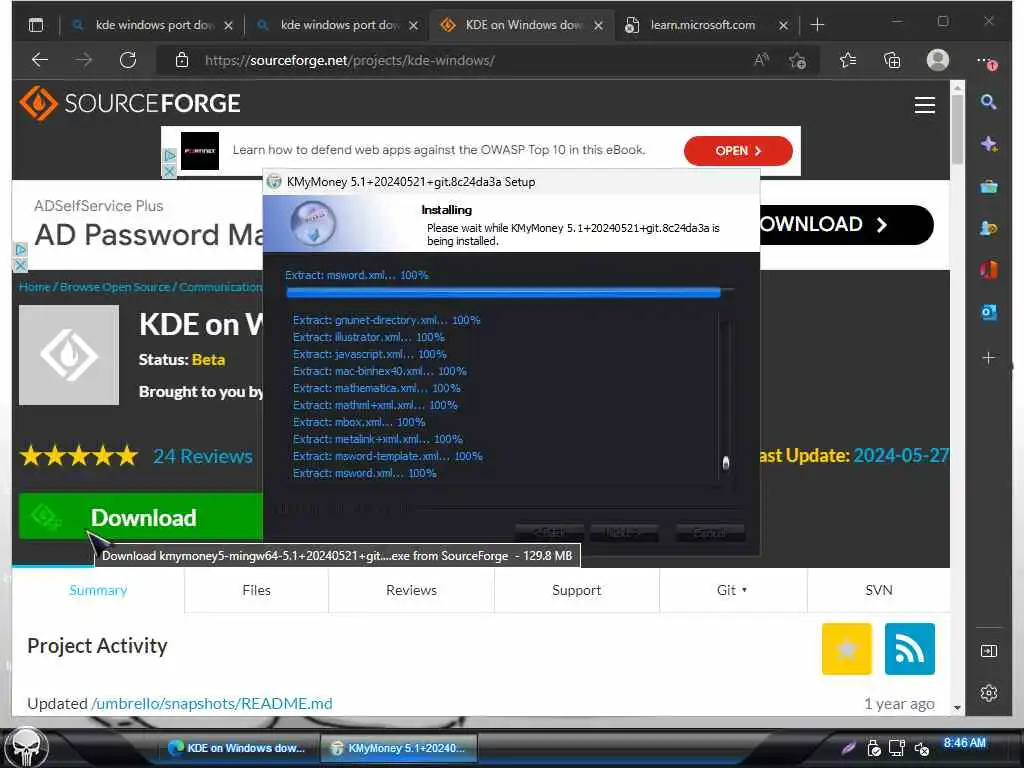Open a new browser tab
1024x768 pixels.
point(817,25)
